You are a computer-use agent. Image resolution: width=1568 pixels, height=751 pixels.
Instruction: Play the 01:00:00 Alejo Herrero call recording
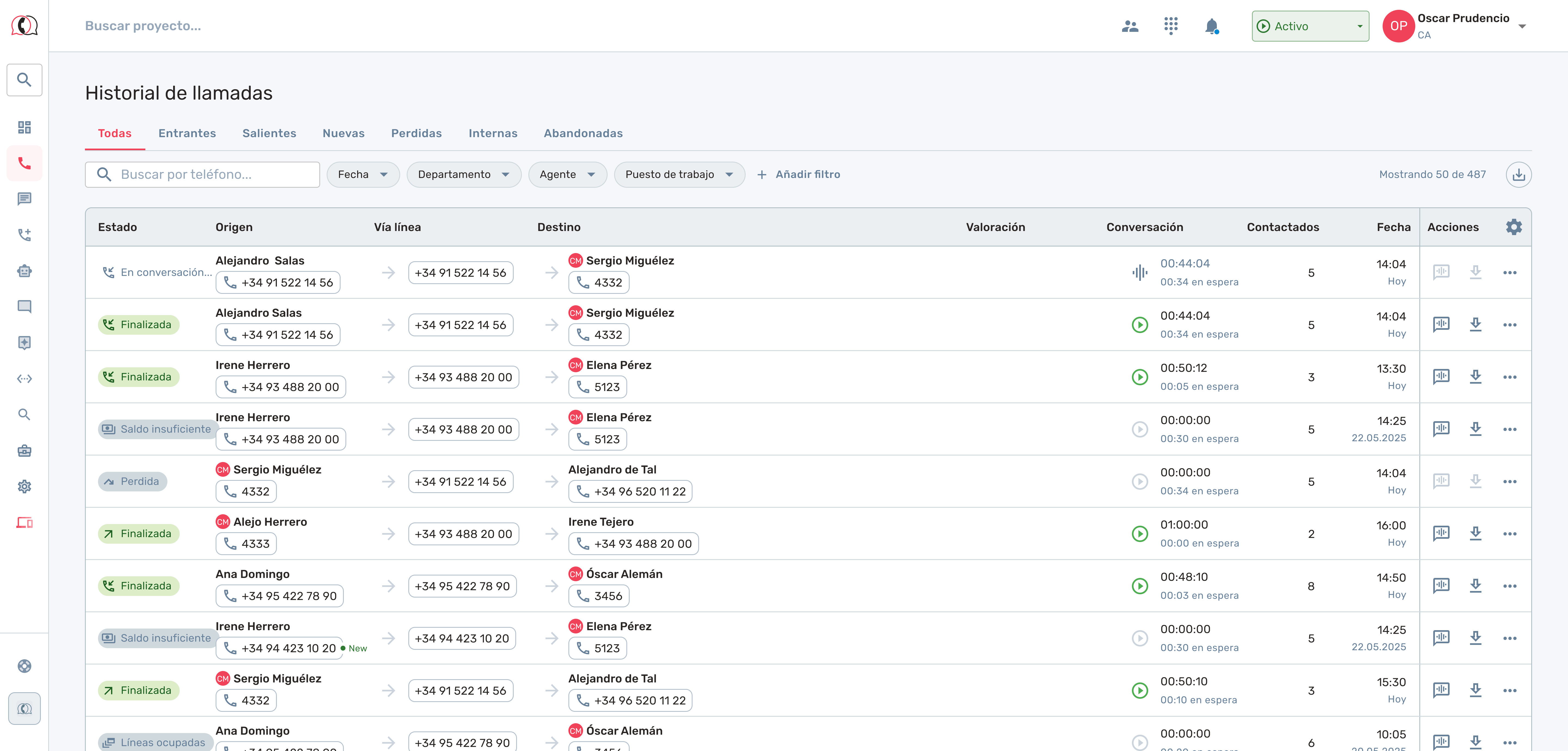[1140, 534]
